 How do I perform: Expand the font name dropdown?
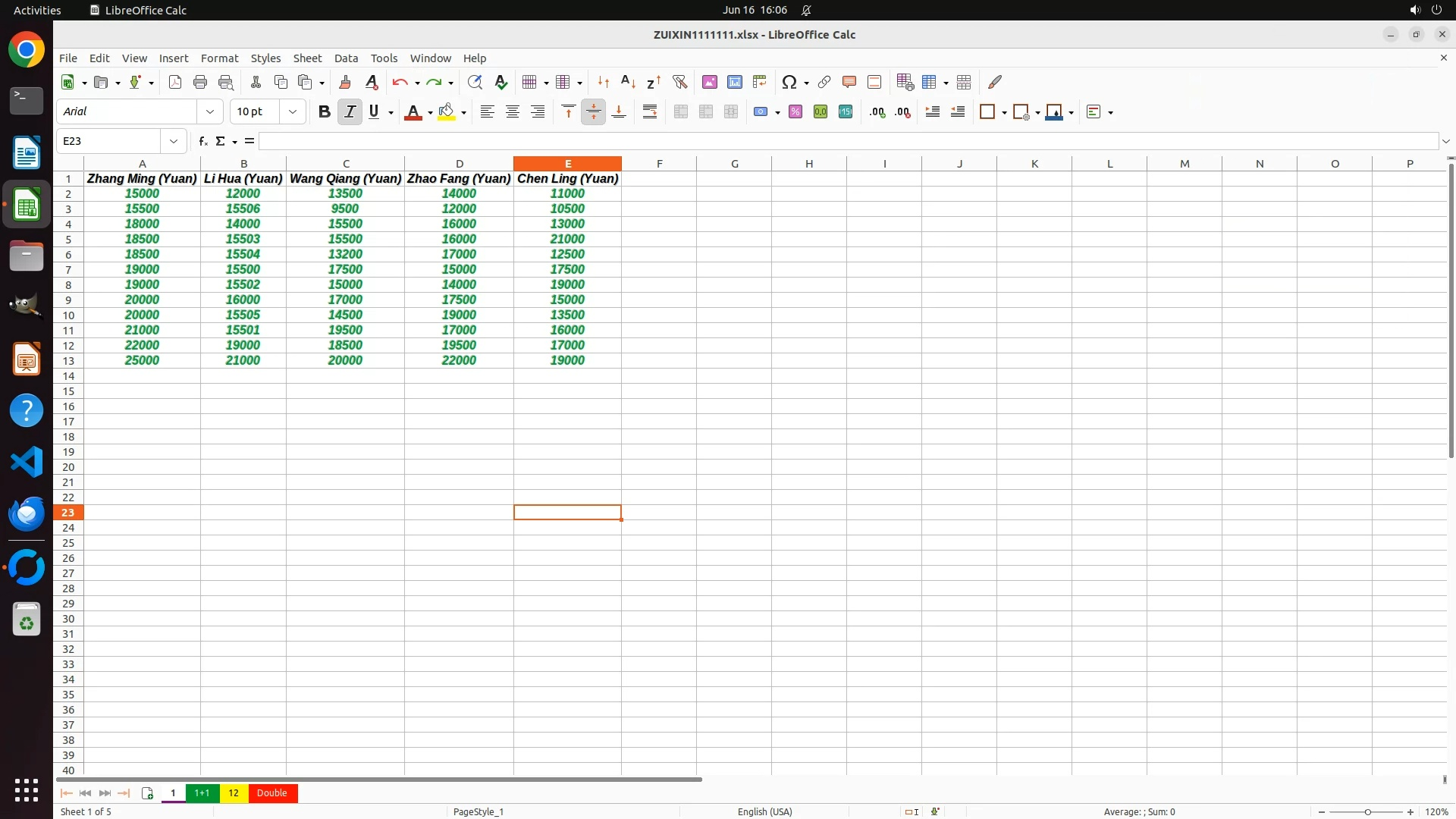click(210, 112)
